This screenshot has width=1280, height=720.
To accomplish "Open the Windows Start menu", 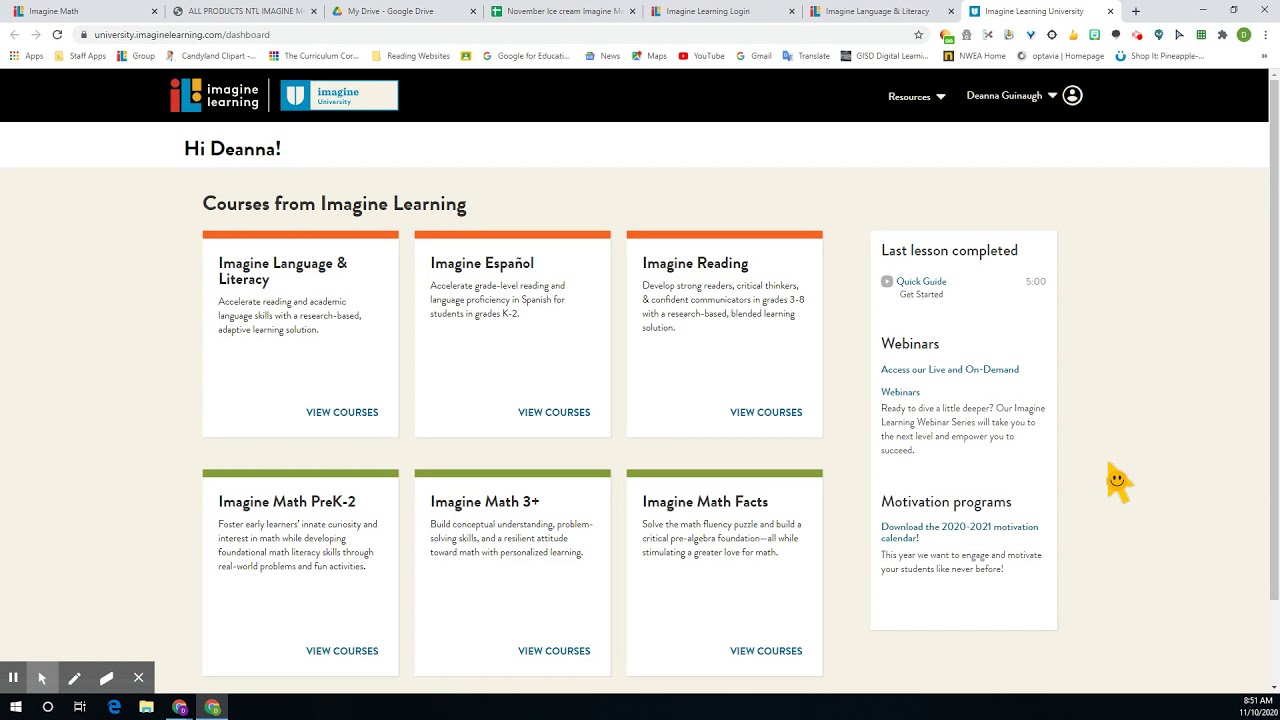I will tap(16, 707).
